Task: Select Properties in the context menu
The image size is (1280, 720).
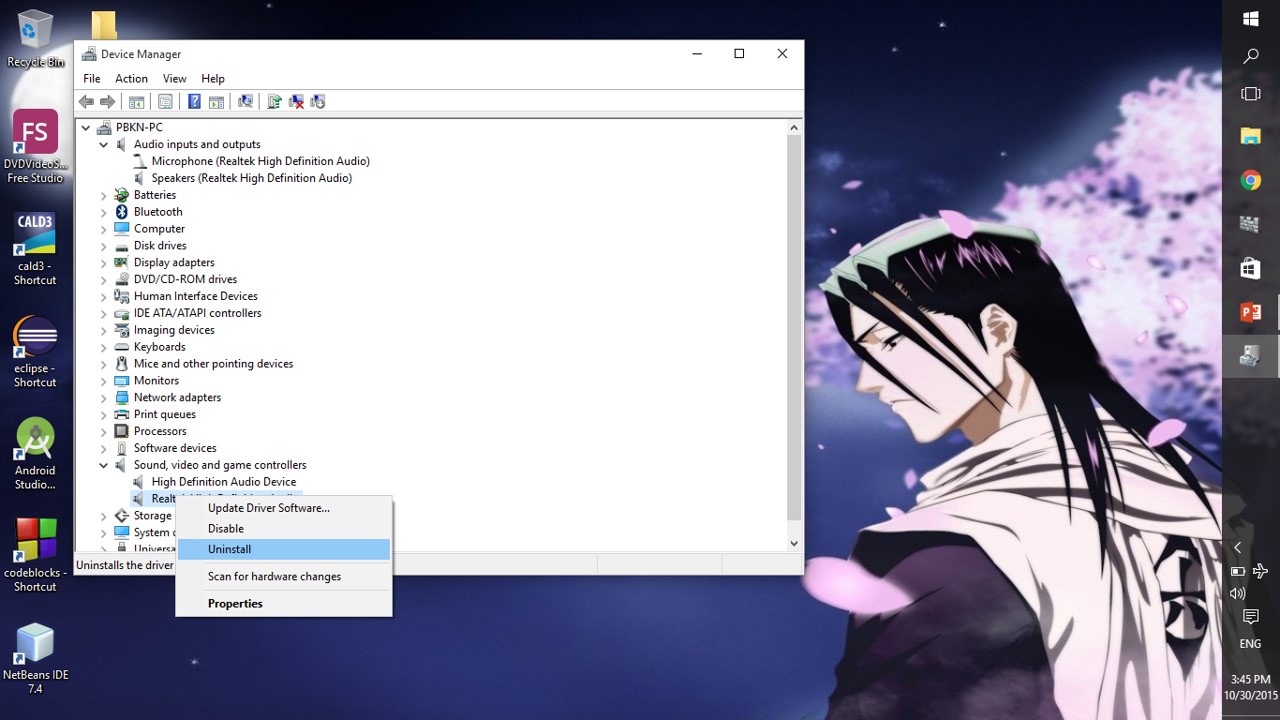Action: point(235,604)
